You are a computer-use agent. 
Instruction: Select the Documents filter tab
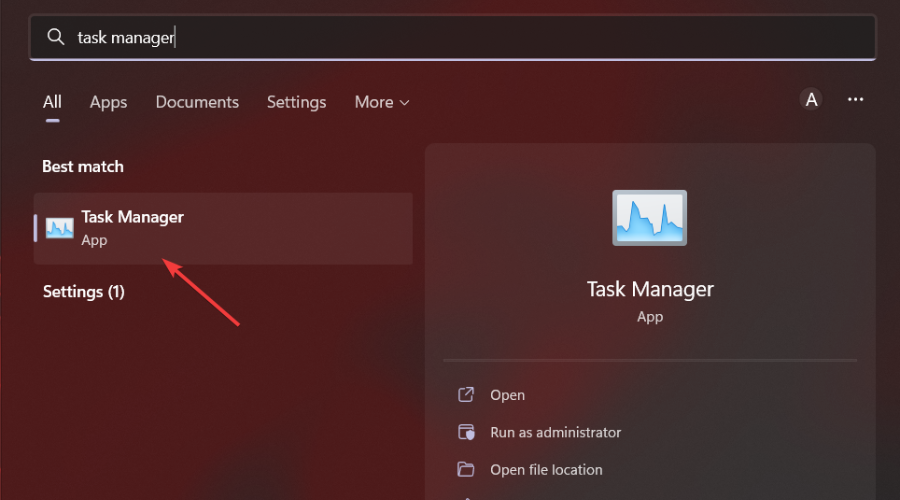[x=197, y=102]
